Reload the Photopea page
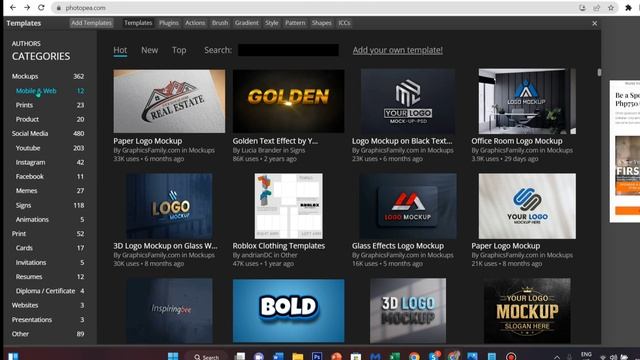This screenshot has height=360, width=640. (x=41, y=7)
